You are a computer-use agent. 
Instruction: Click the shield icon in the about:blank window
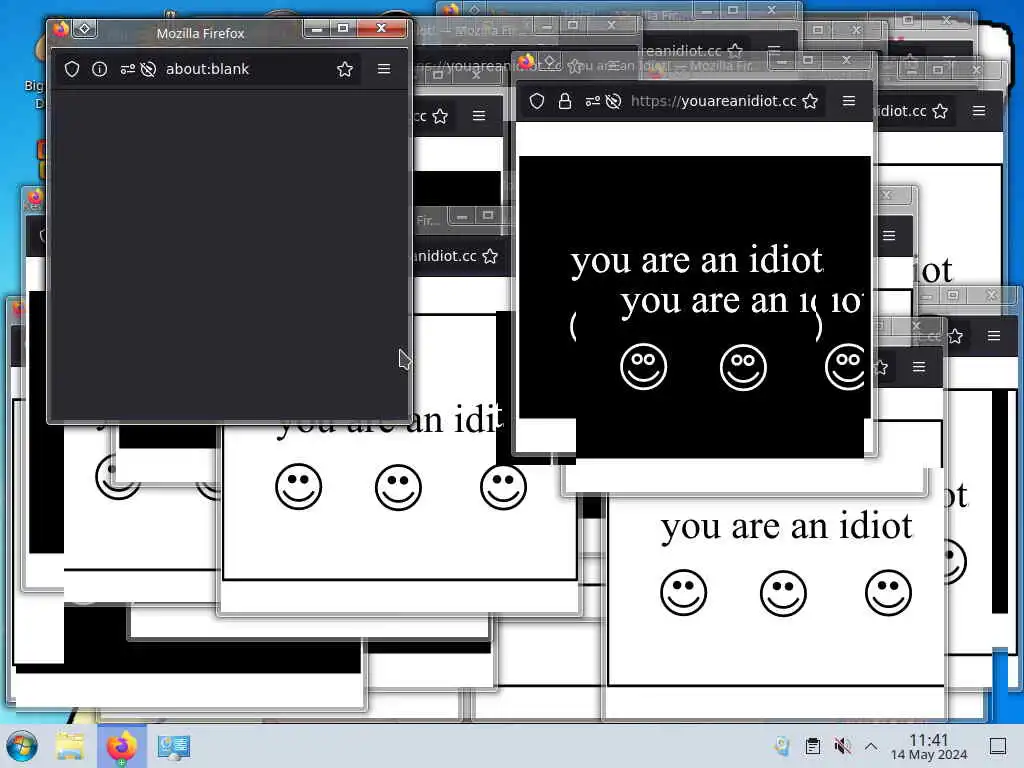72,69
